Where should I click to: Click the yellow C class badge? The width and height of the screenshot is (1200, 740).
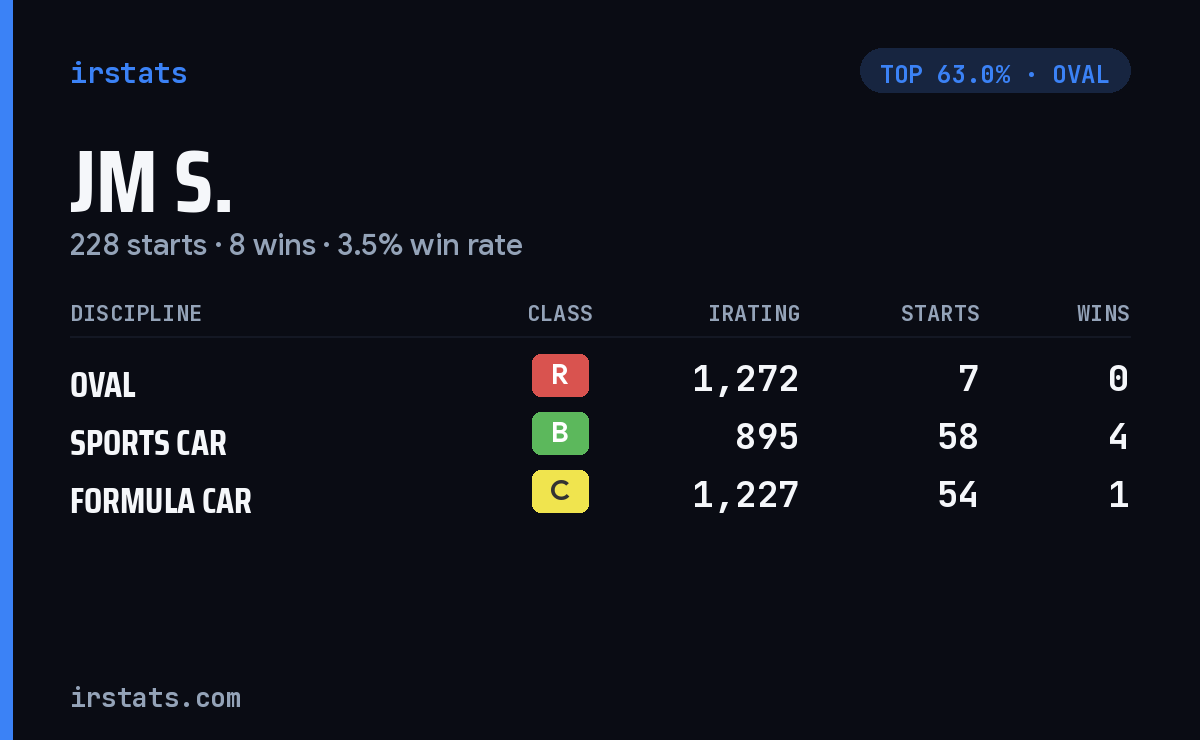(x=560, y=491)
